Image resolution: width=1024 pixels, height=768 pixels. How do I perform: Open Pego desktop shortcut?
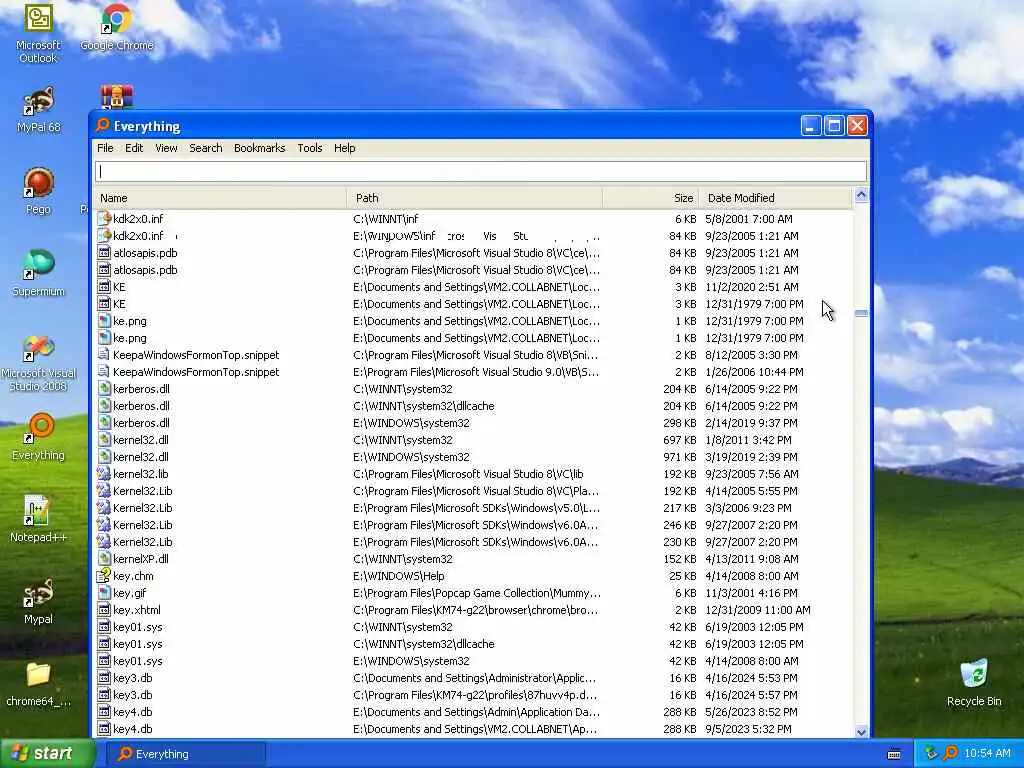38,191
